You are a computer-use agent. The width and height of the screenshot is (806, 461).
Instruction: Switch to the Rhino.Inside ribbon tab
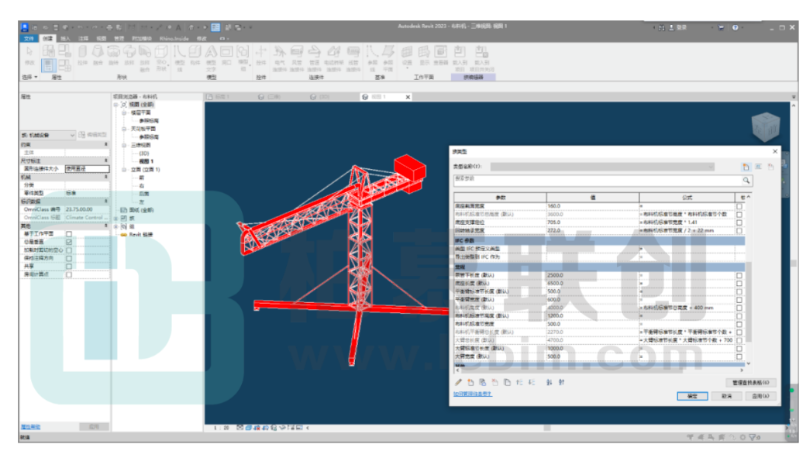[174, 39]
